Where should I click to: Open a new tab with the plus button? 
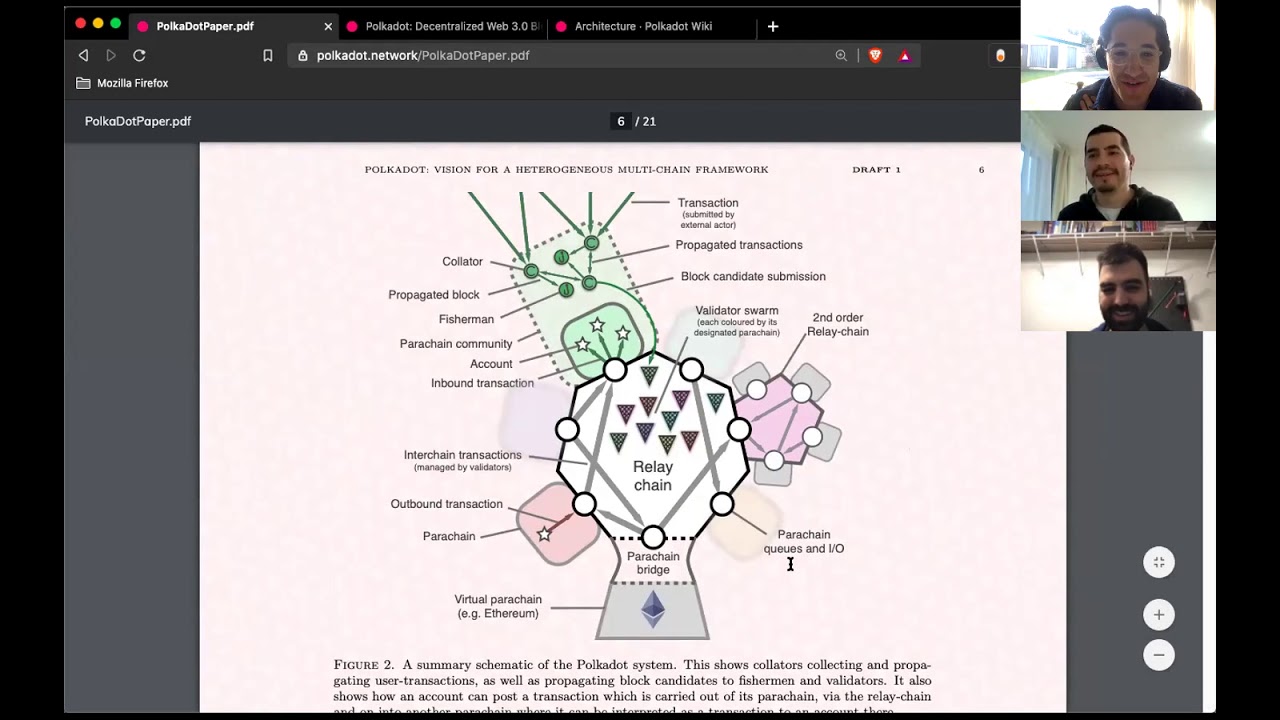[772, 26]
